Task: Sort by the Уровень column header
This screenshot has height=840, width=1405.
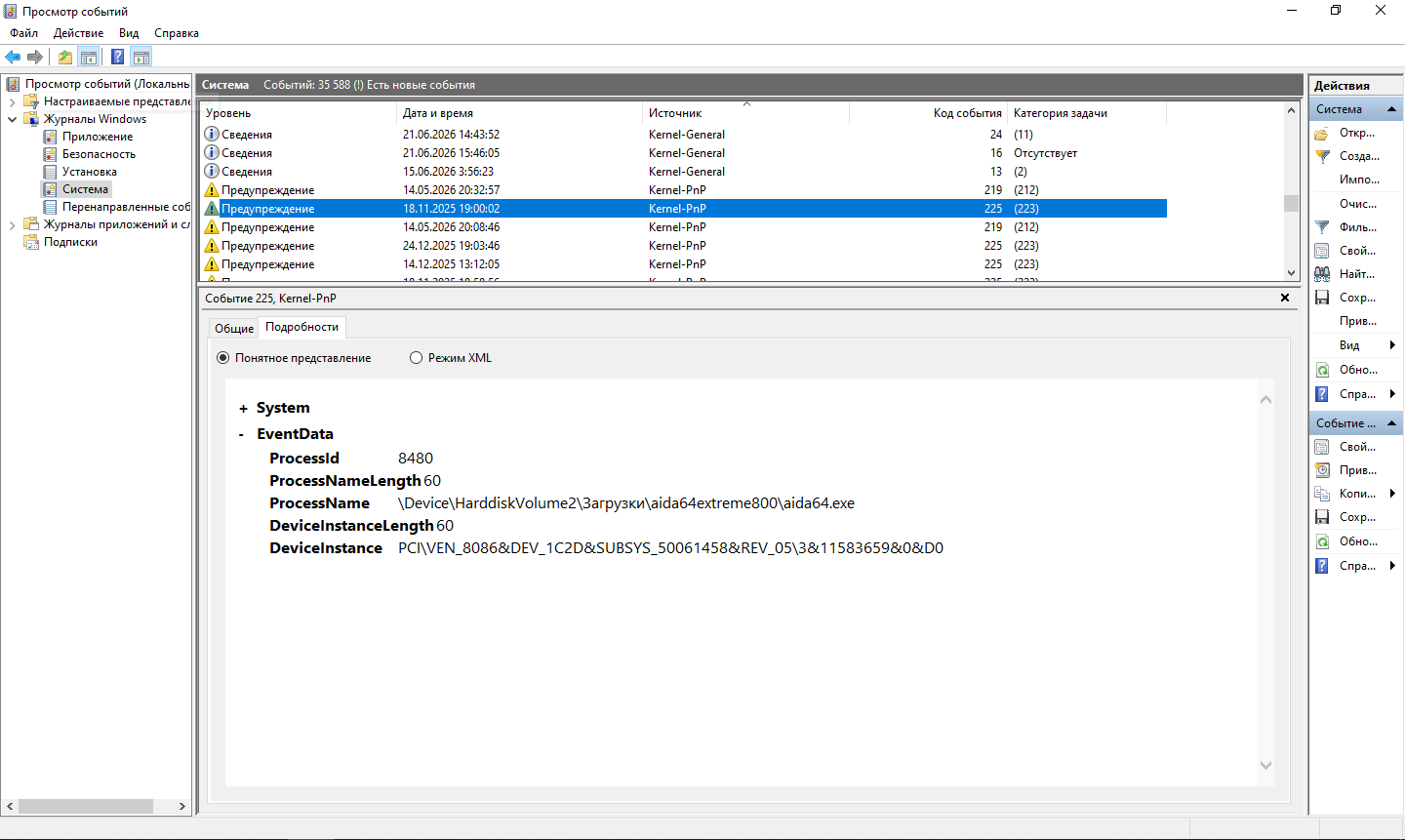Action: click(298, 113)
